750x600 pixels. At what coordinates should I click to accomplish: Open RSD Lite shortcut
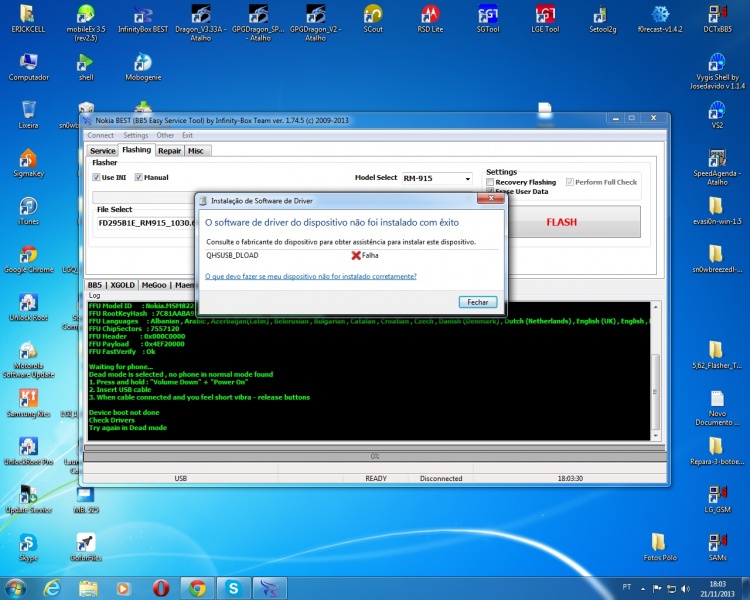tap(430, 18)
